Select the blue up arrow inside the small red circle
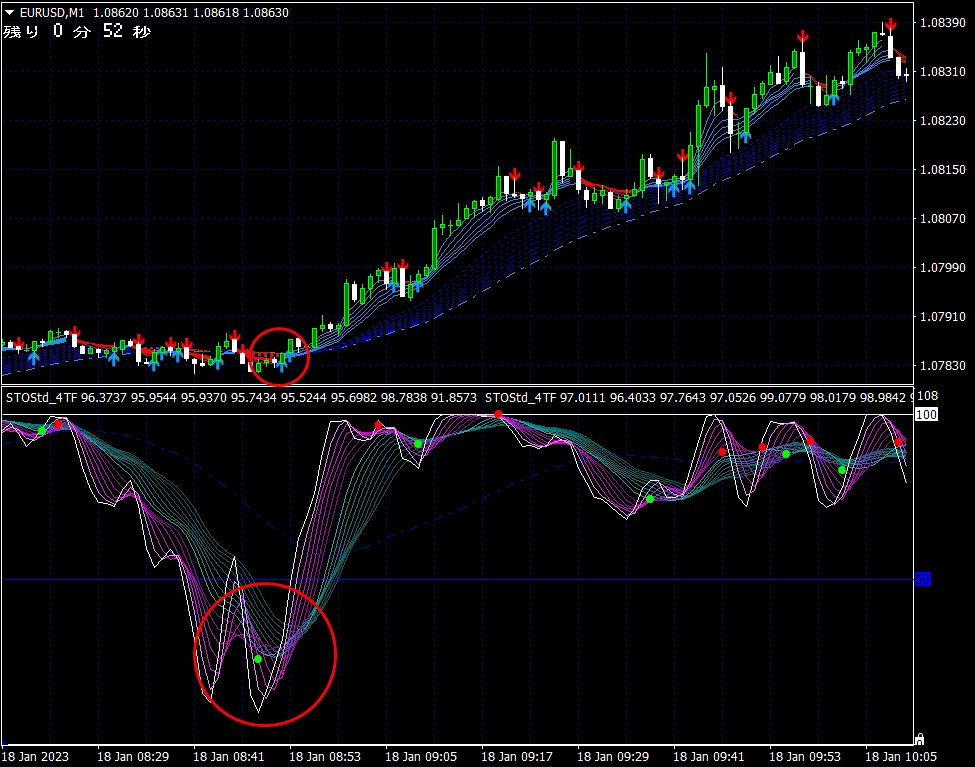Viewport: 975px width, 767px height. coord(281,363)
